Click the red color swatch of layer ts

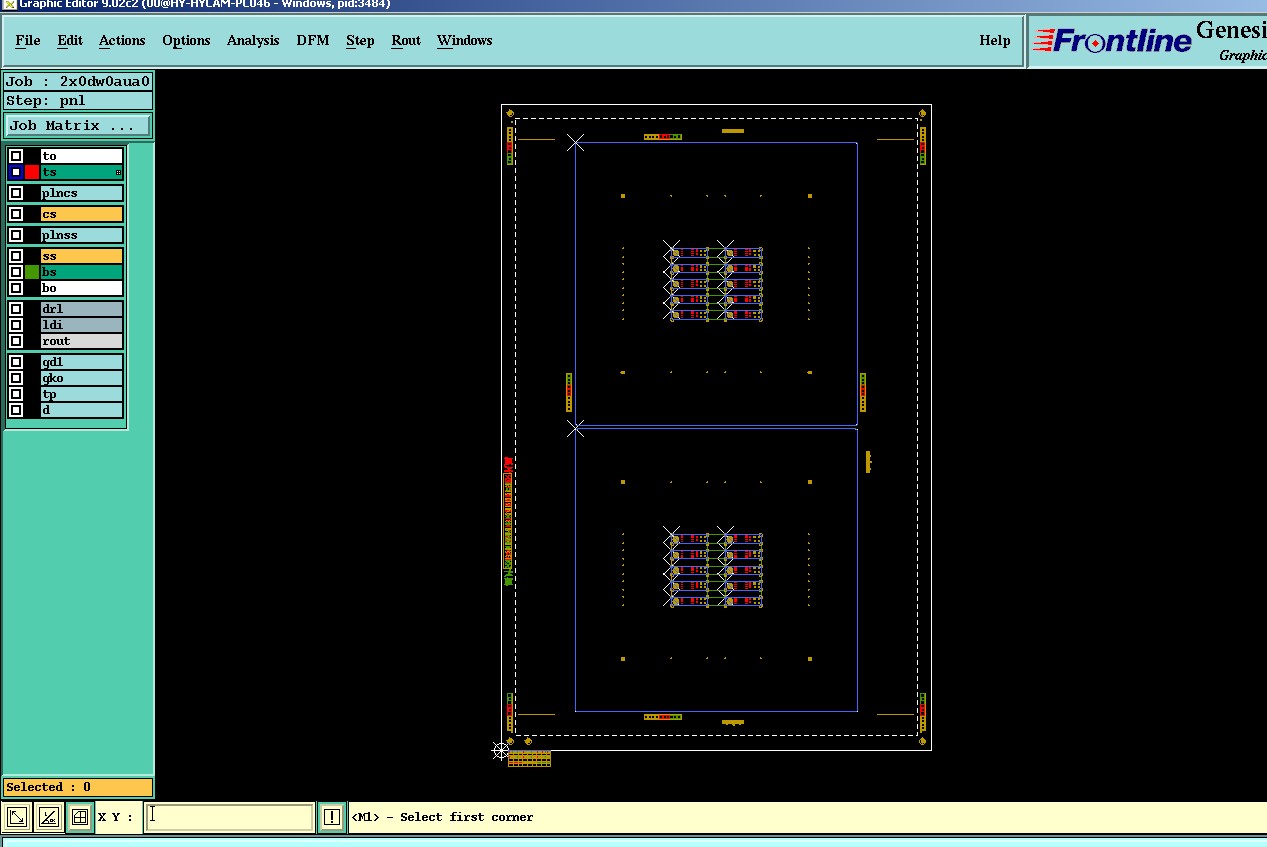coord(32,172)
